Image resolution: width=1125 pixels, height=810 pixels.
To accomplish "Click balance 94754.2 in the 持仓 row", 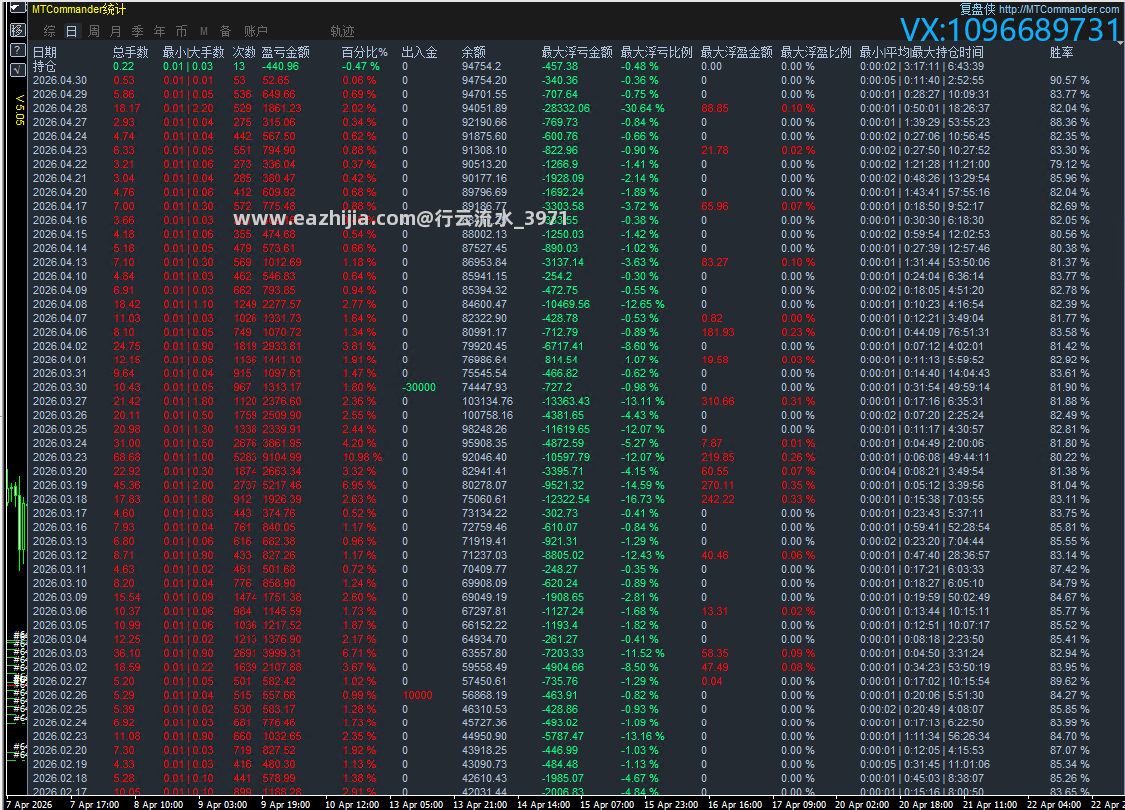I will (x=481, y=66).
